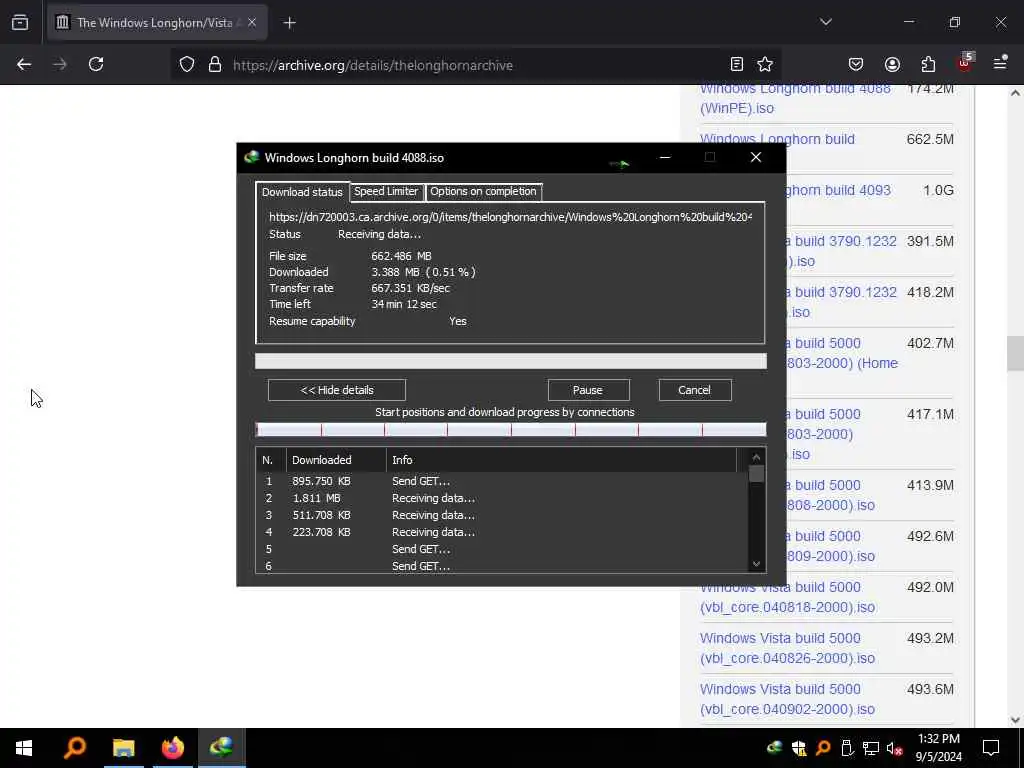Select connection row 1 with 895.750 KB
This screenshot has height=768, width=1024.
502,481
